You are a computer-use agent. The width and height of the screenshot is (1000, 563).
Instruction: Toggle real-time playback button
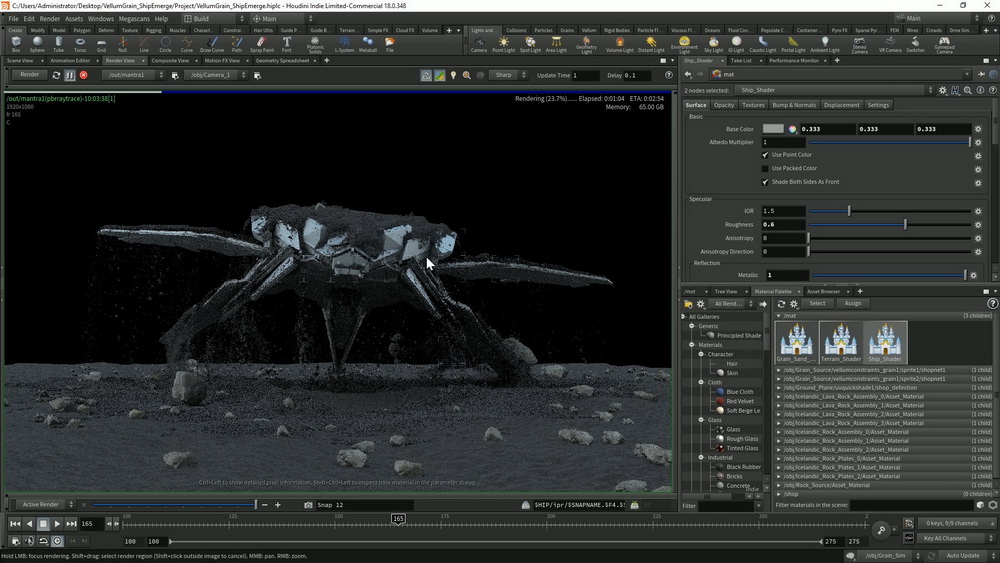[57, 541]
